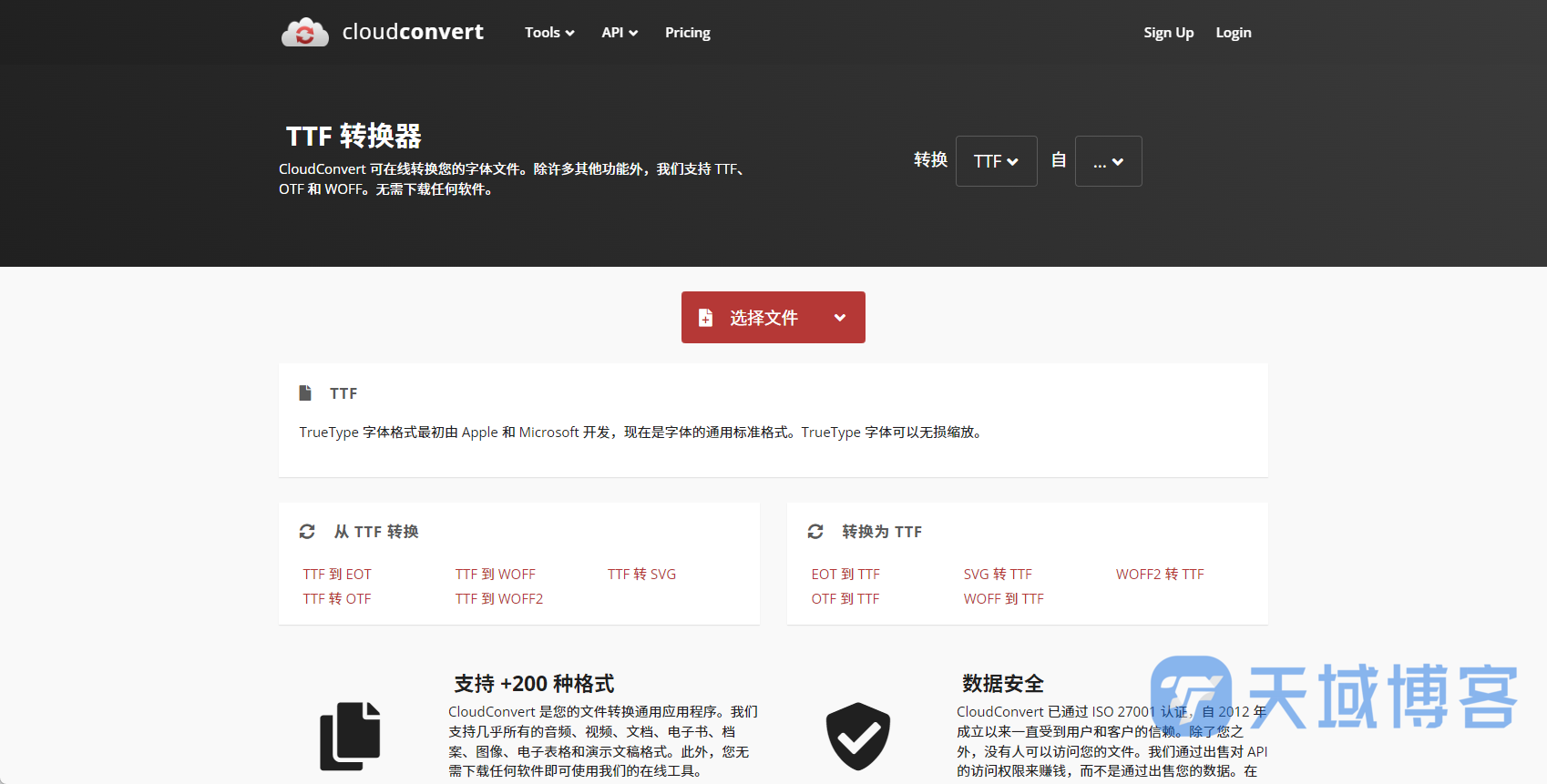Open the TTF 到 EOT link
1547x784 pixels.
[x=337, y=575]
